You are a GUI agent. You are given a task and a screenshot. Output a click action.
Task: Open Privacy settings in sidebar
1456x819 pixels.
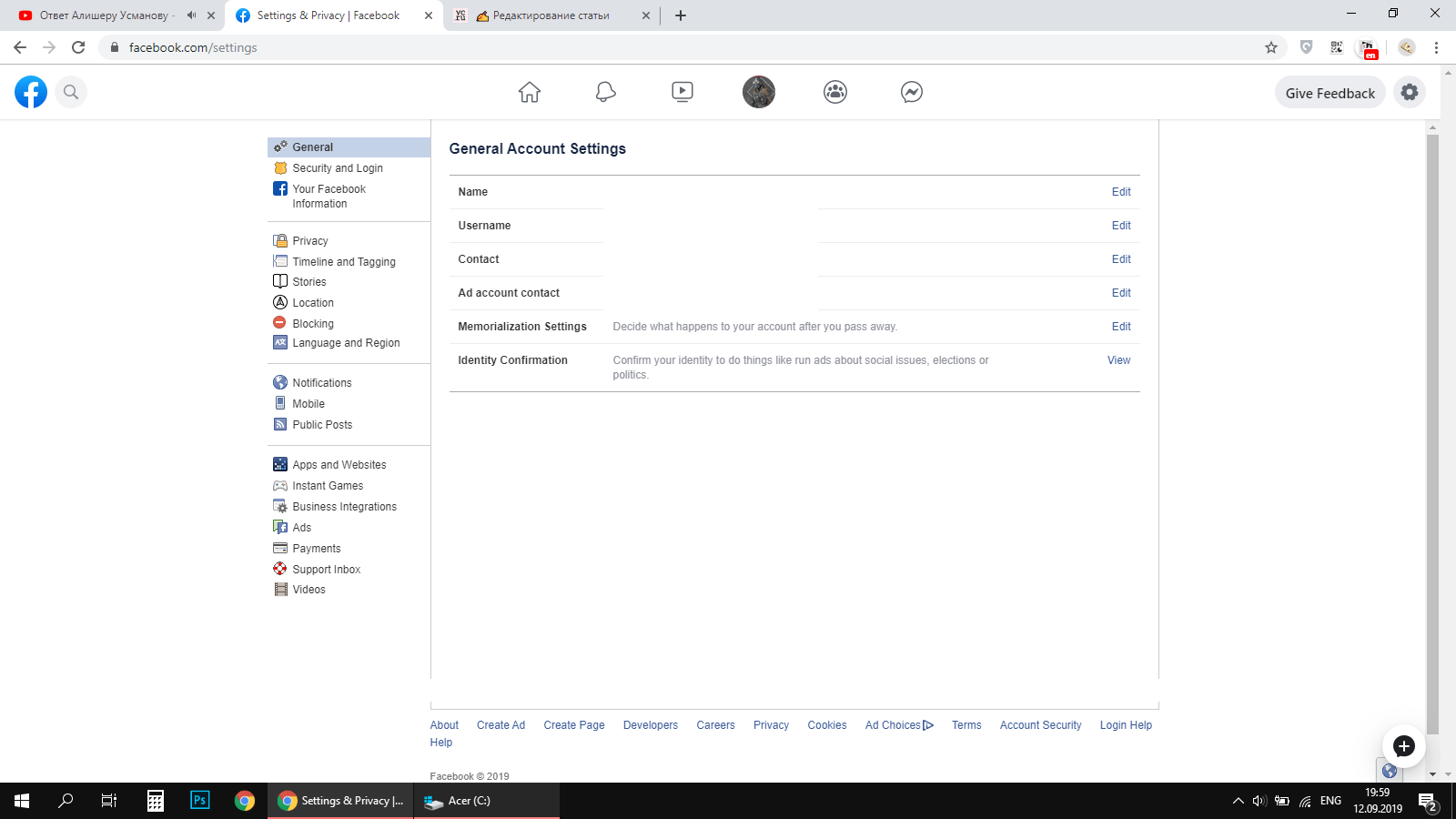309,241
